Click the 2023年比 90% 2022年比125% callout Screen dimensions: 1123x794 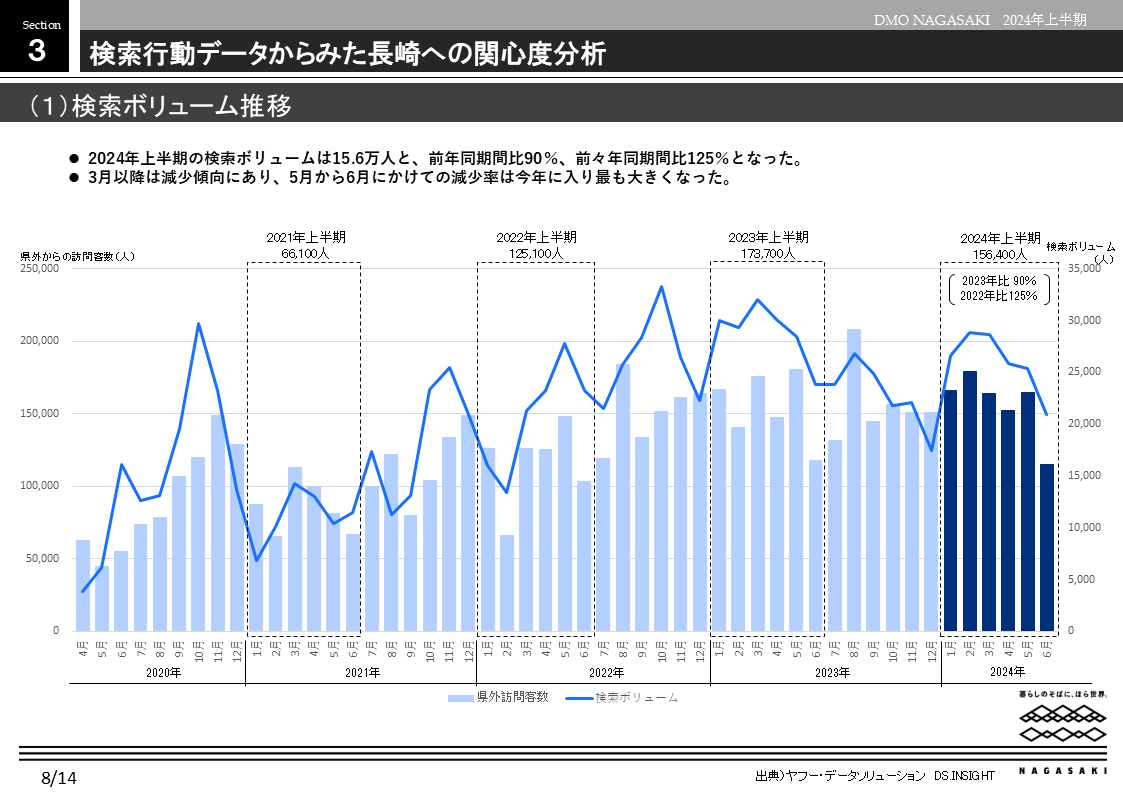coord(999,289)
